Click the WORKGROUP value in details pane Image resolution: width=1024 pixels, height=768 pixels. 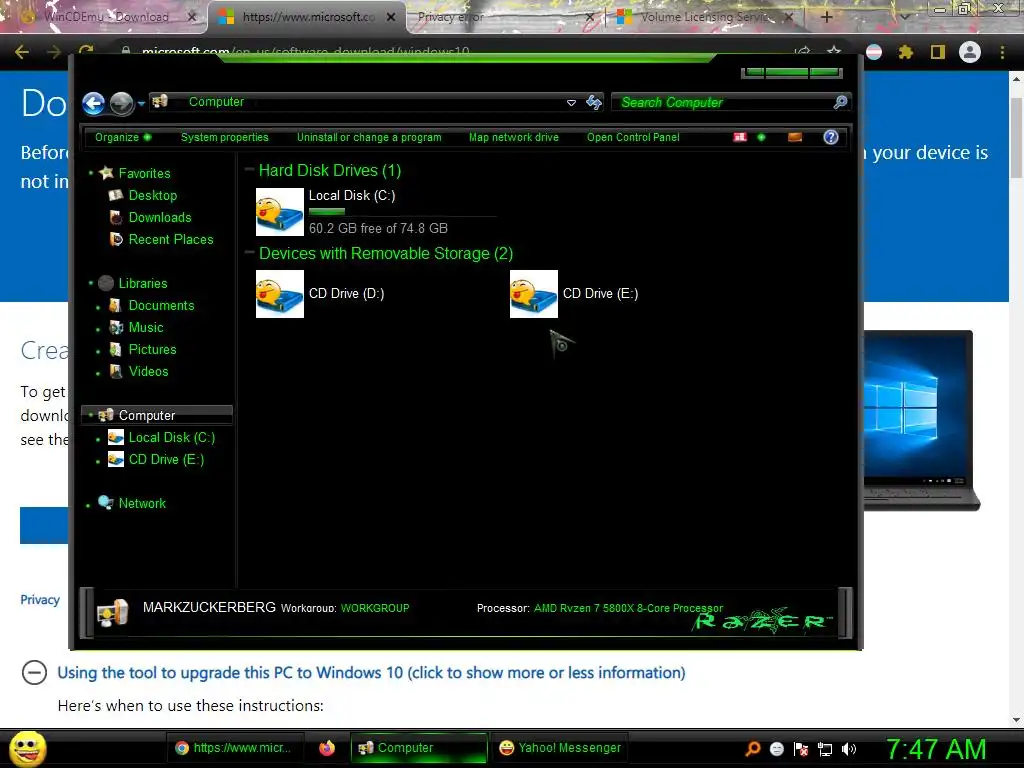375,608
